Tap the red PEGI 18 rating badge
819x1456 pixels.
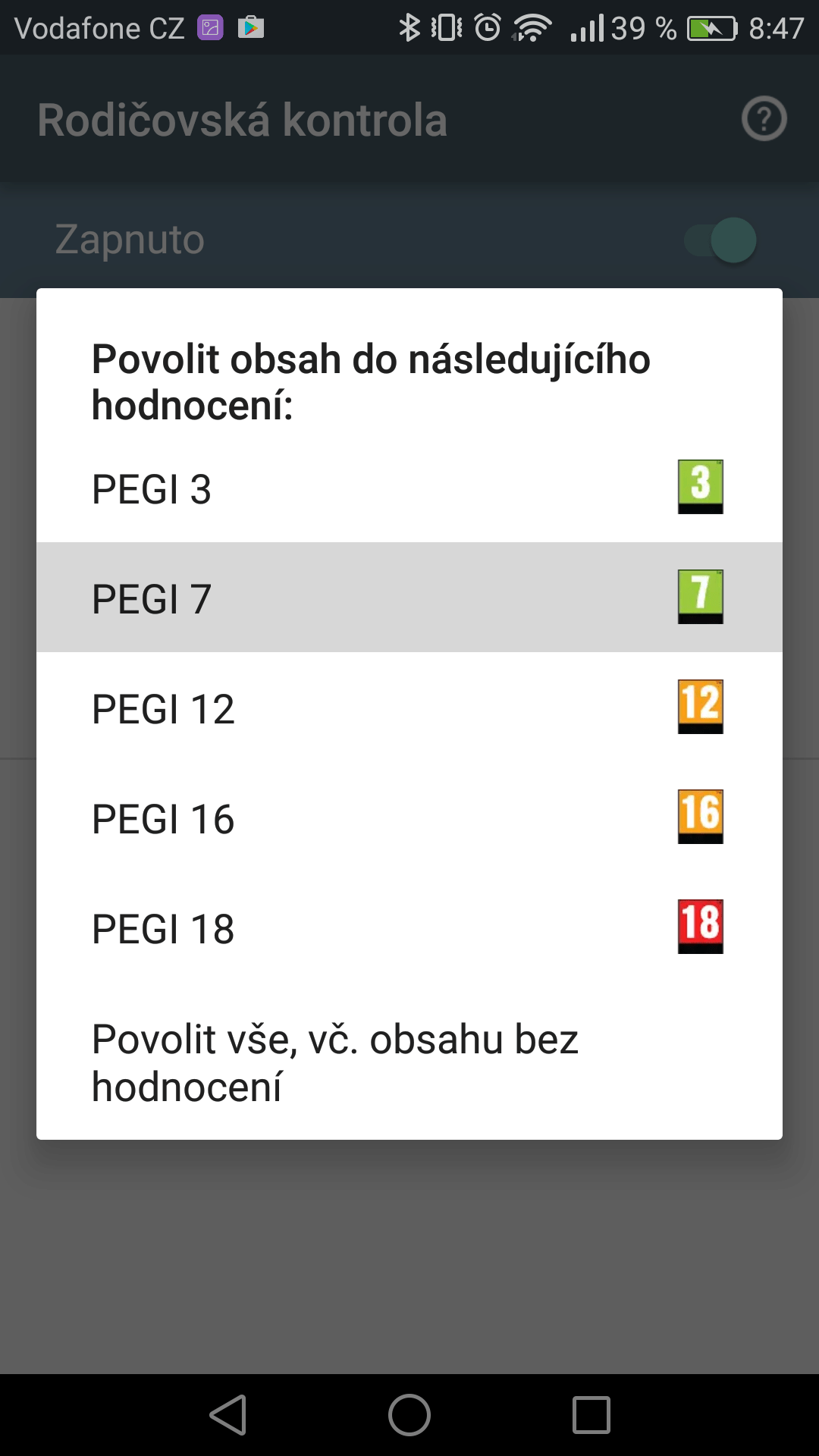point(700,927)
